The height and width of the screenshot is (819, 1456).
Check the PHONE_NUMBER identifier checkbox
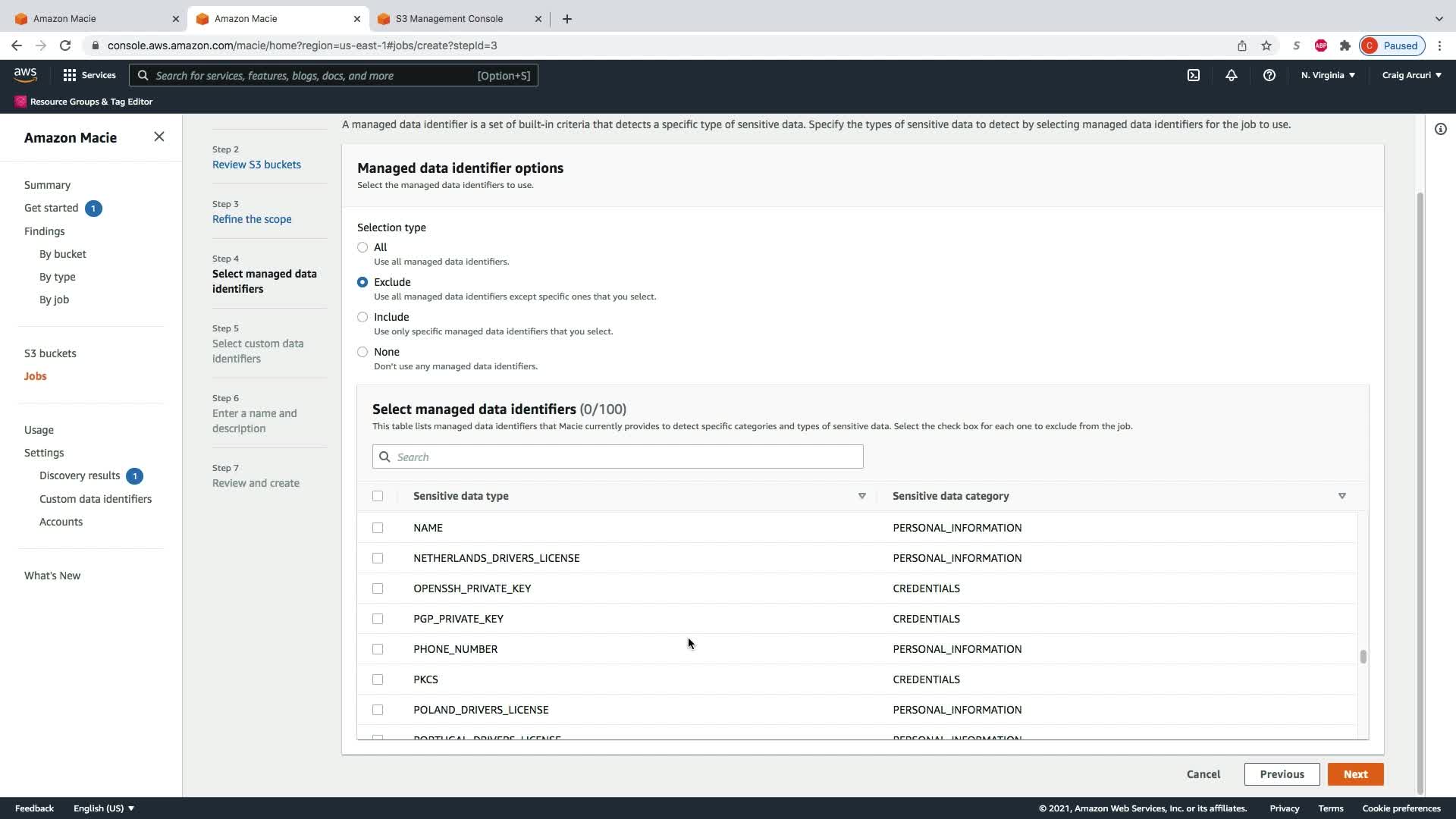point(378,649)
